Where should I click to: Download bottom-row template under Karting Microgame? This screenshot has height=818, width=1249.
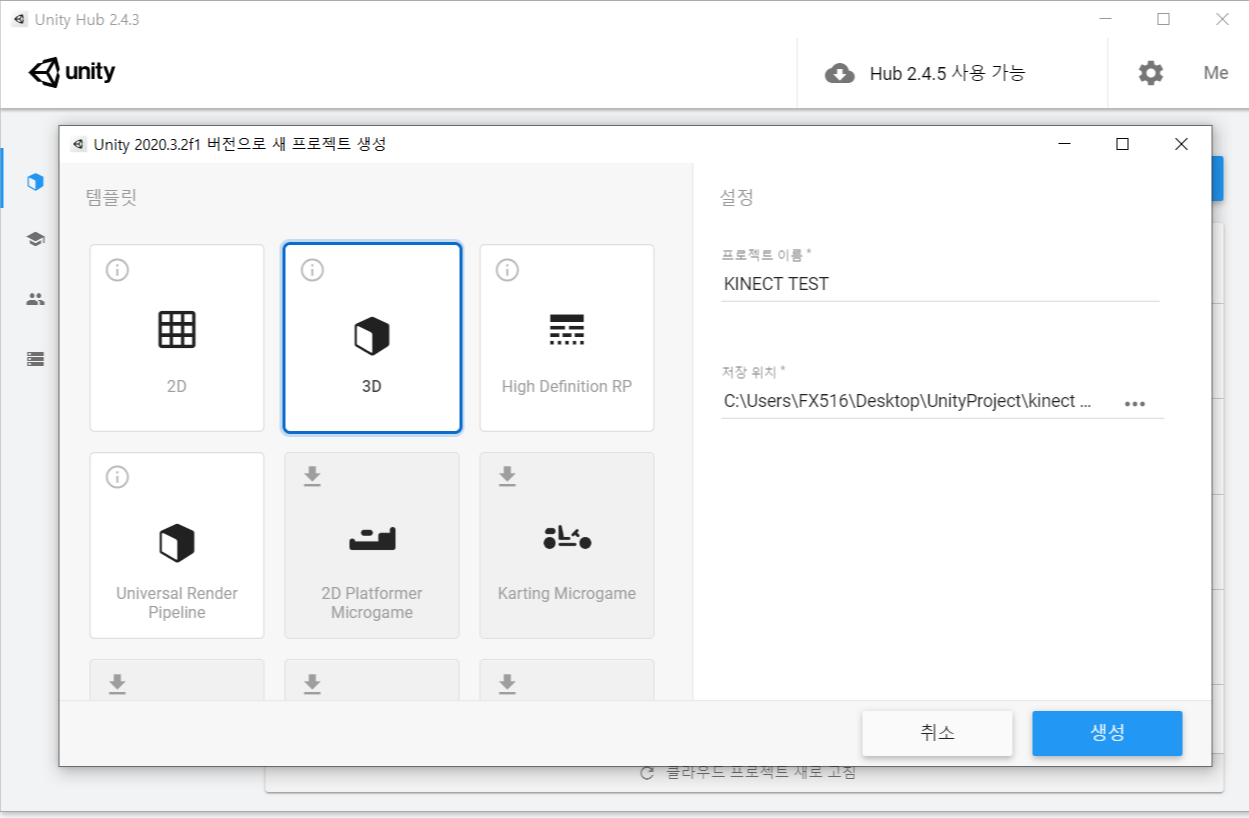507,683
